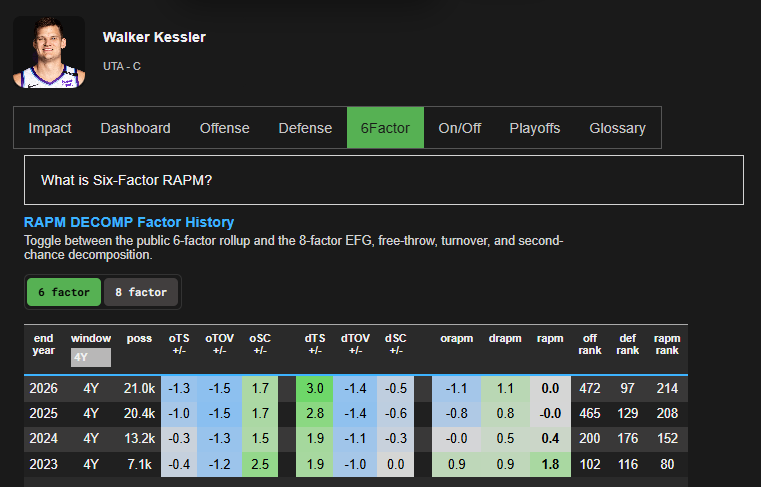Image resolution: width=761 pixels, height=487 pixels.
Task: Click the 13.2k possessions cell
Action: [x=139, y=439]
